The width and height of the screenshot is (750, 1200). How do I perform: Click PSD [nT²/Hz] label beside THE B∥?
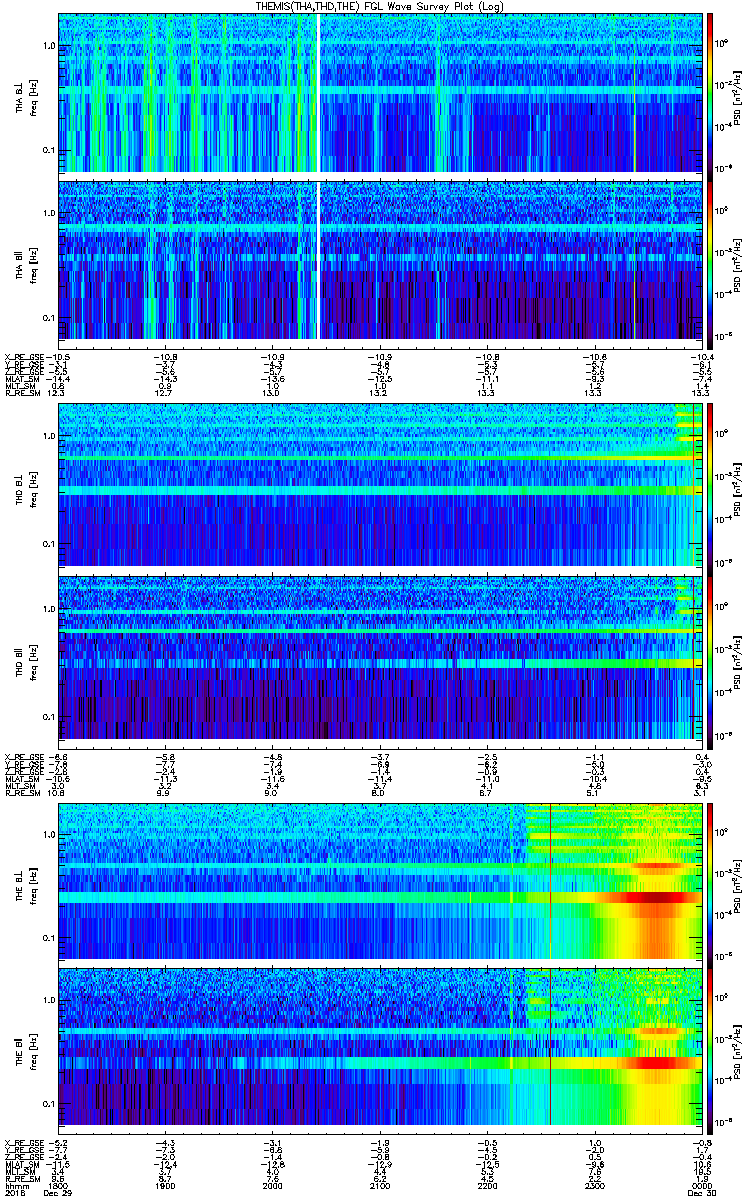tap(736, 1051)
